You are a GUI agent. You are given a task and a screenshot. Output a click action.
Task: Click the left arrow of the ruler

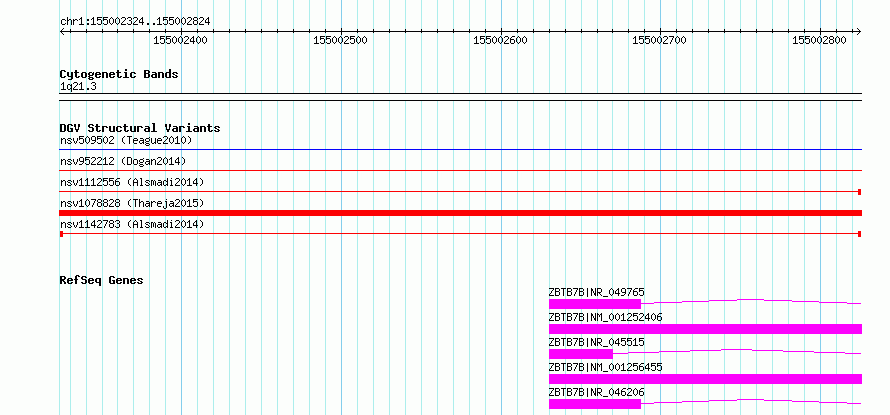(62, 31)
